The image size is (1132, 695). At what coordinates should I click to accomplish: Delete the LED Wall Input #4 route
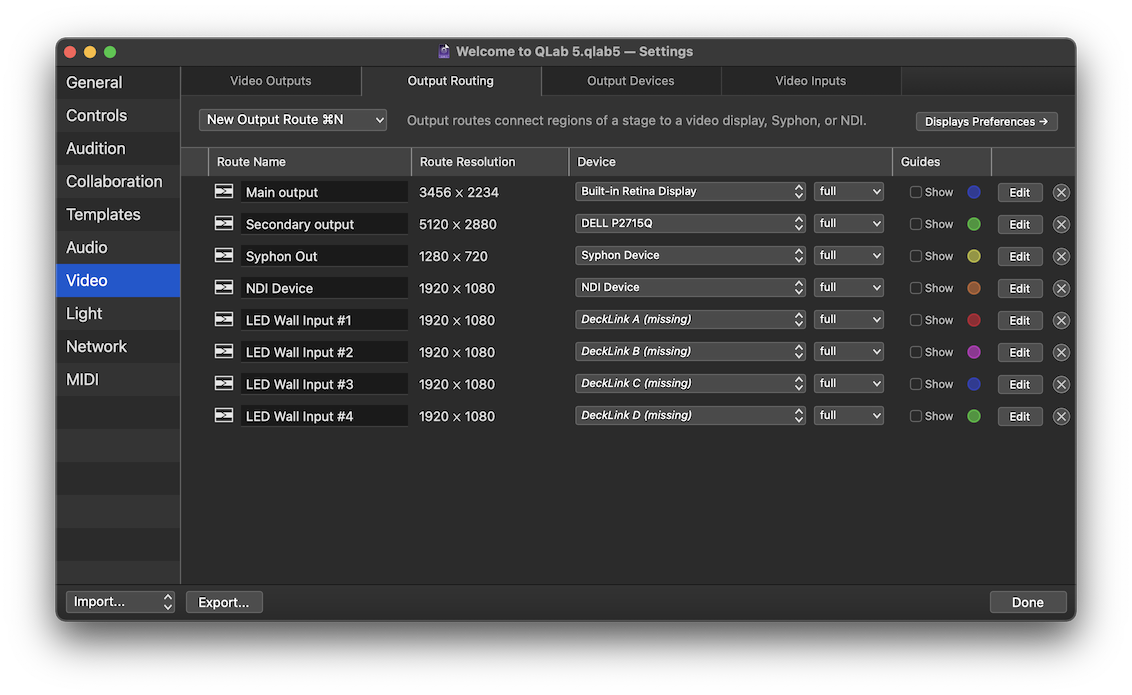click(1061, 415)
